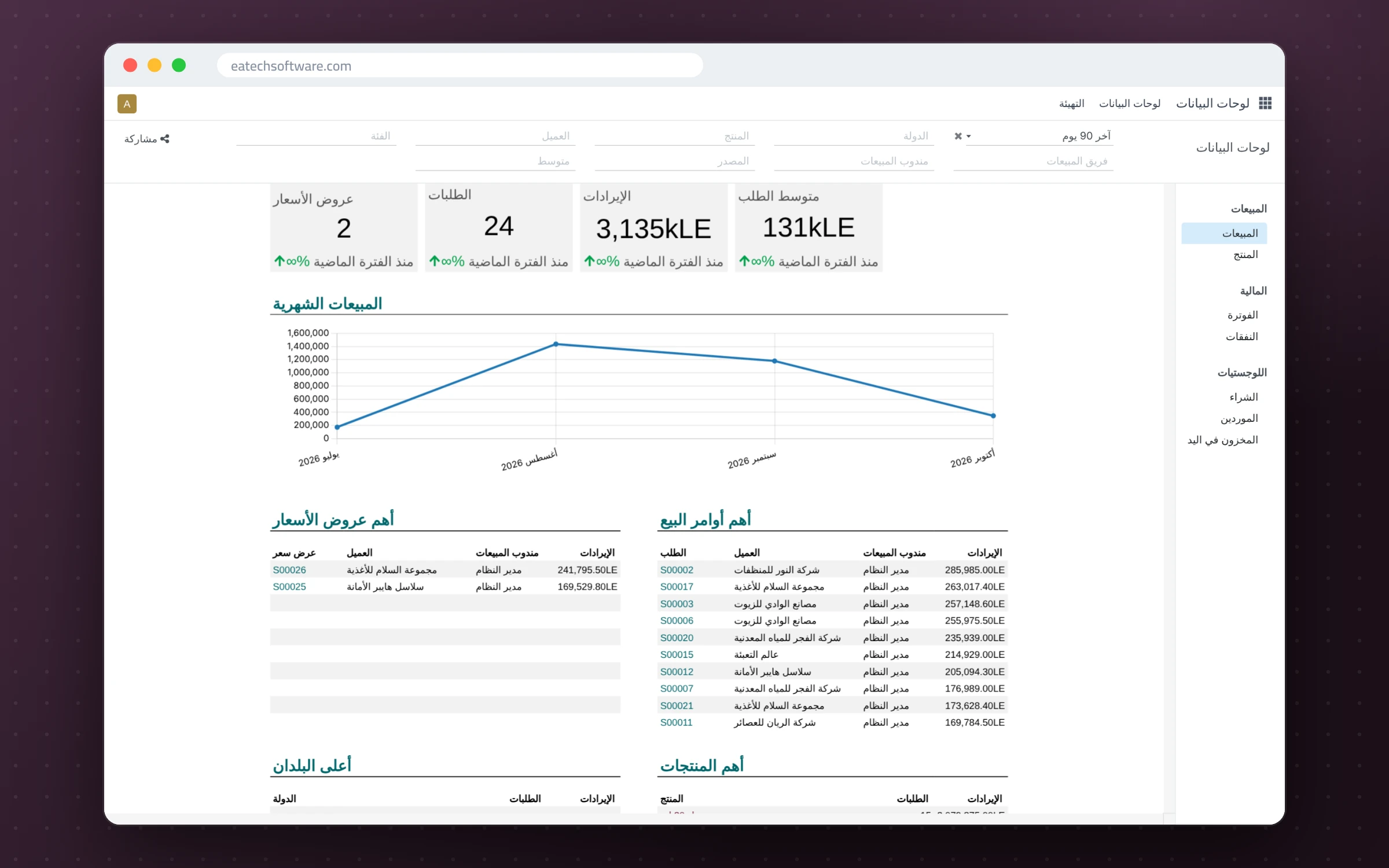The image size is (1389, 868).
Task: Click the مندوب المبيعات filter field
Action: tap(854, 161)
